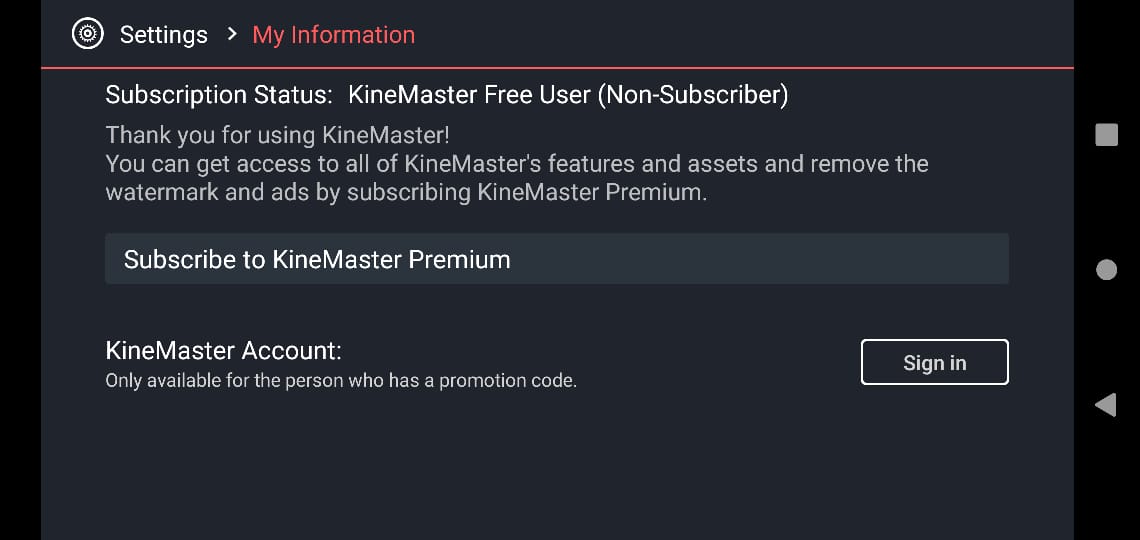Tap the Android home circle button
Screen dimensions: 1140x540
[1106, 270]
